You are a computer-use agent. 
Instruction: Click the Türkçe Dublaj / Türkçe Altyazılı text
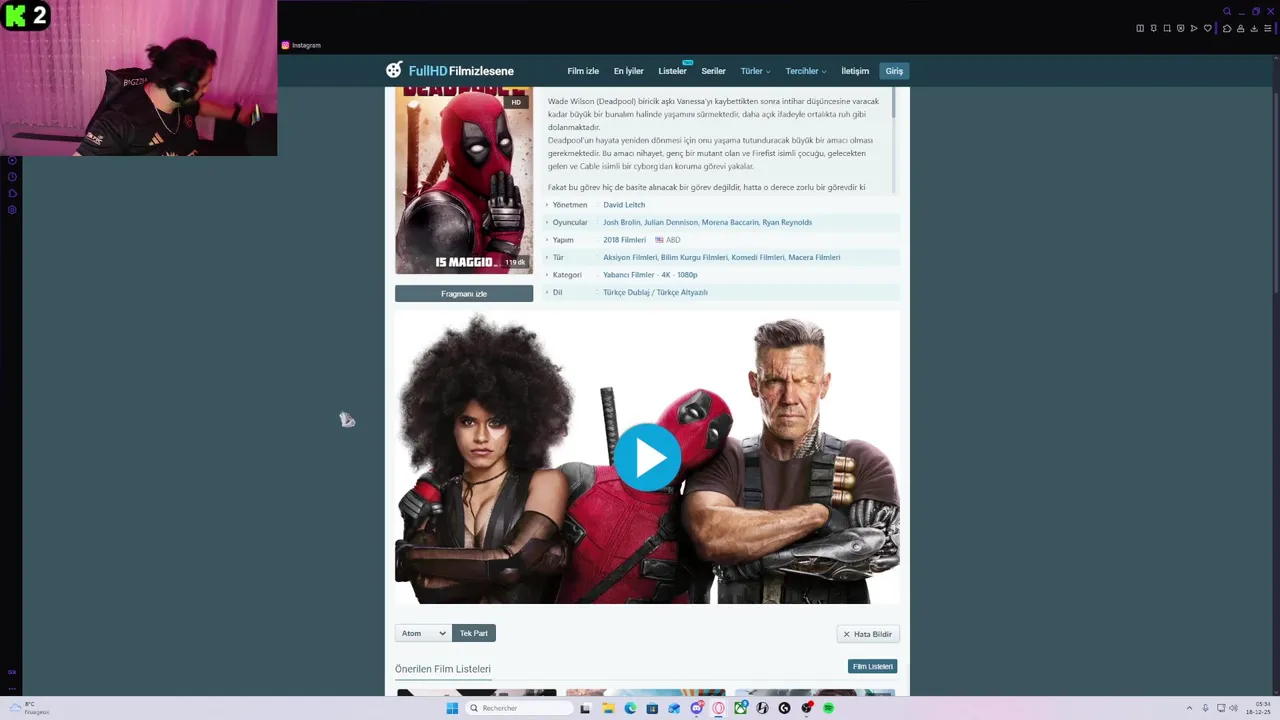point(655,292)
